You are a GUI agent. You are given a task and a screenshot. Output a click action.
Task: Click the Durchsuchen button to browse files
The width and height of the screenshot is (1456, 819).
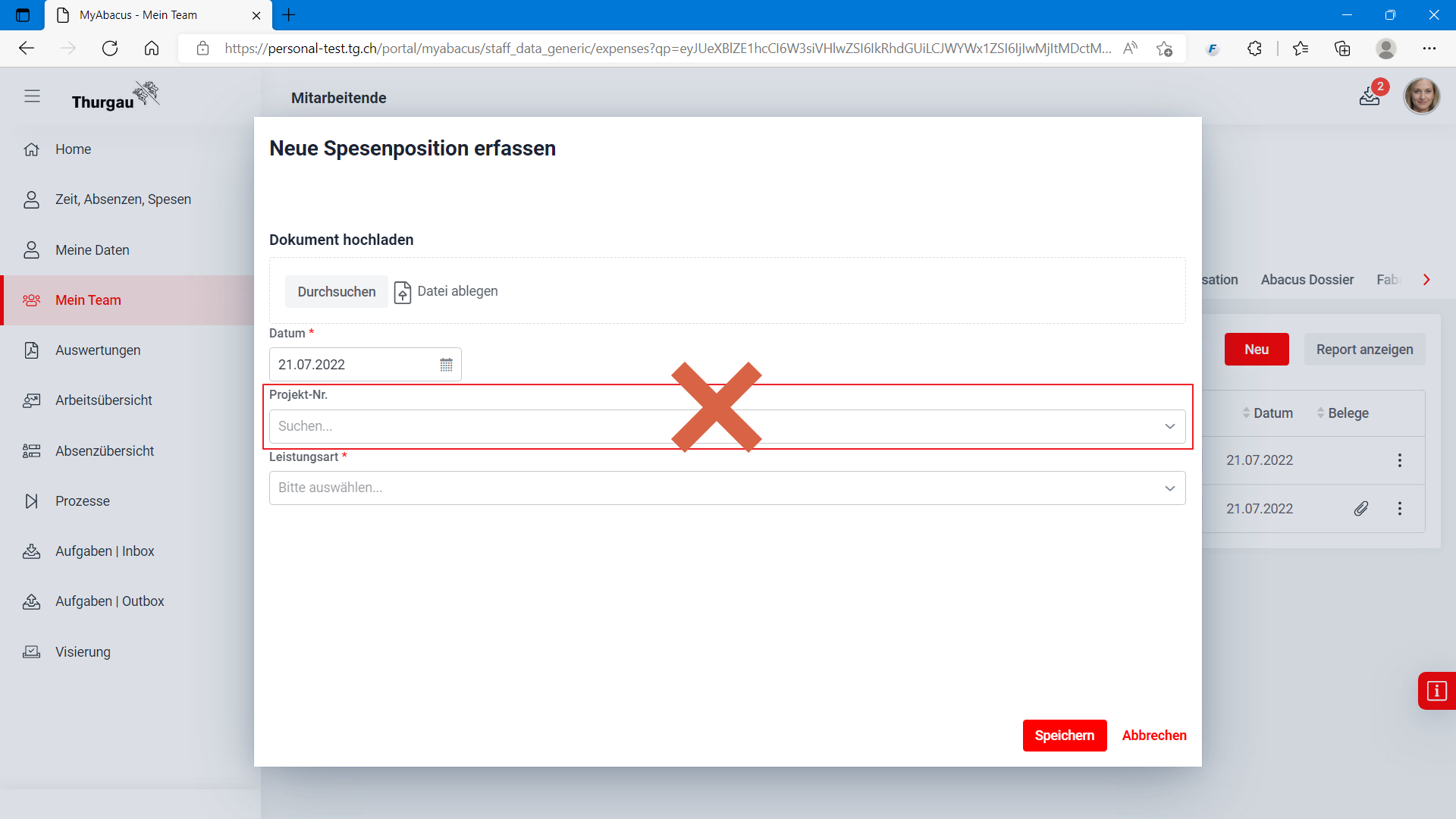pos(337,292)
